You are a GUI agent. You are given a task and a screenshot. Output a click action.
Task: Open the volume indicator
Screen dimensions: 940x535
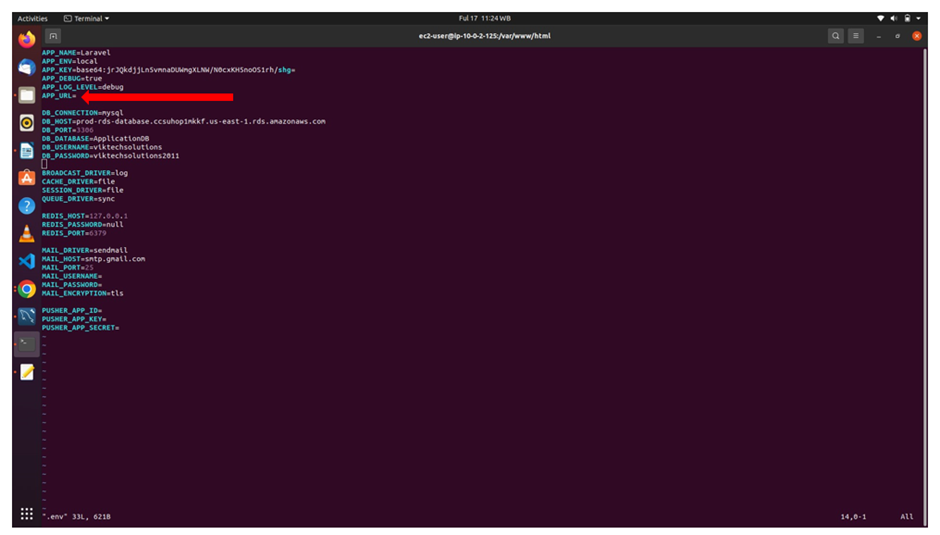click(893, 19)
